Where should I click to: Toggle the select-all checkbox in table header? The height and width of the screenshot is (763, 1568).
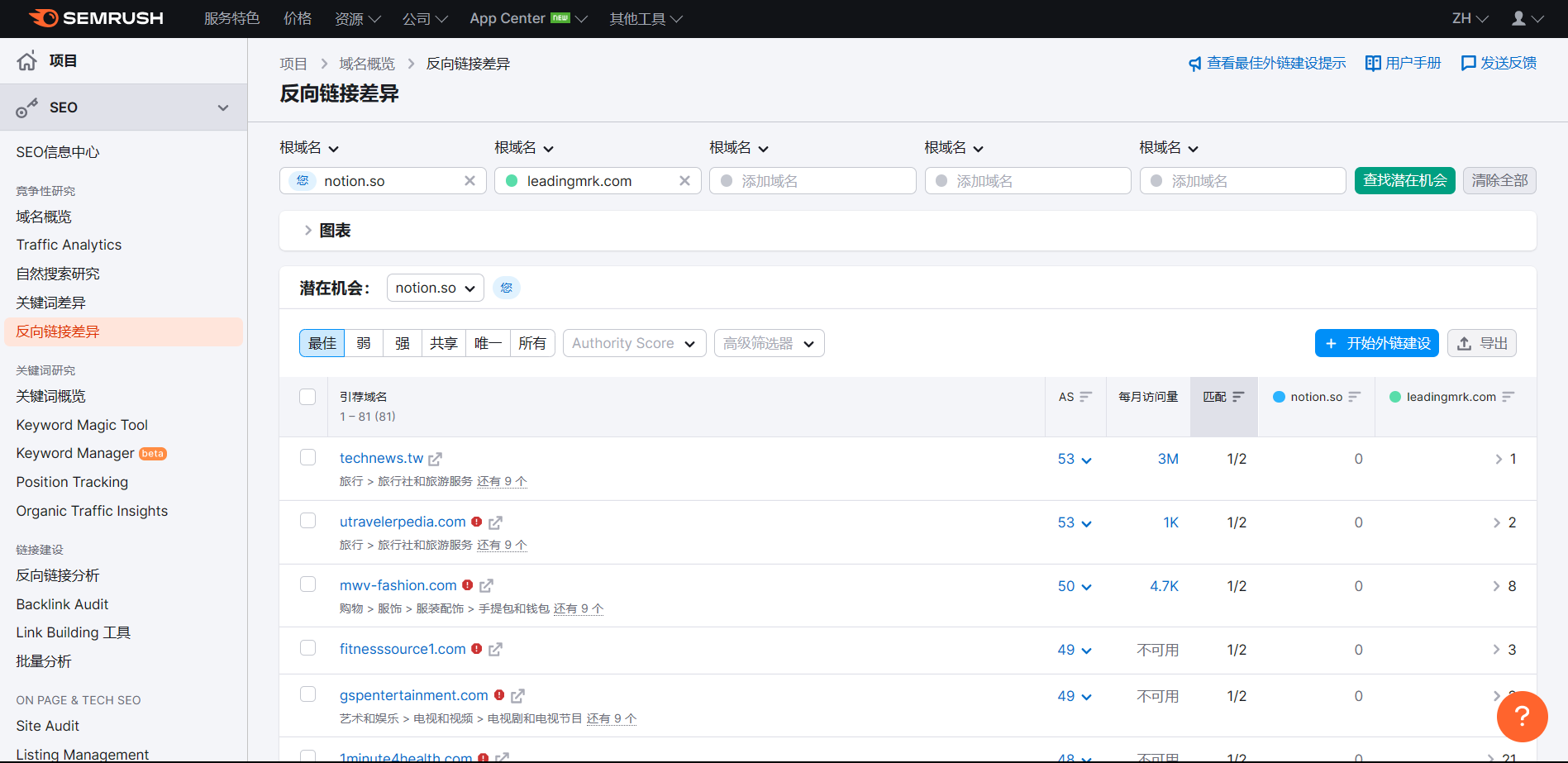307,397
